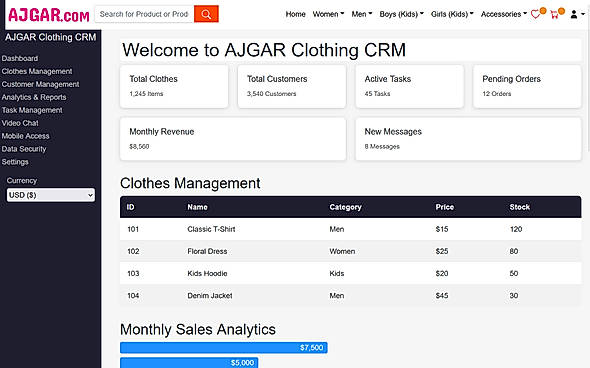Select the Kids Hoodie row name

[207, 274]
